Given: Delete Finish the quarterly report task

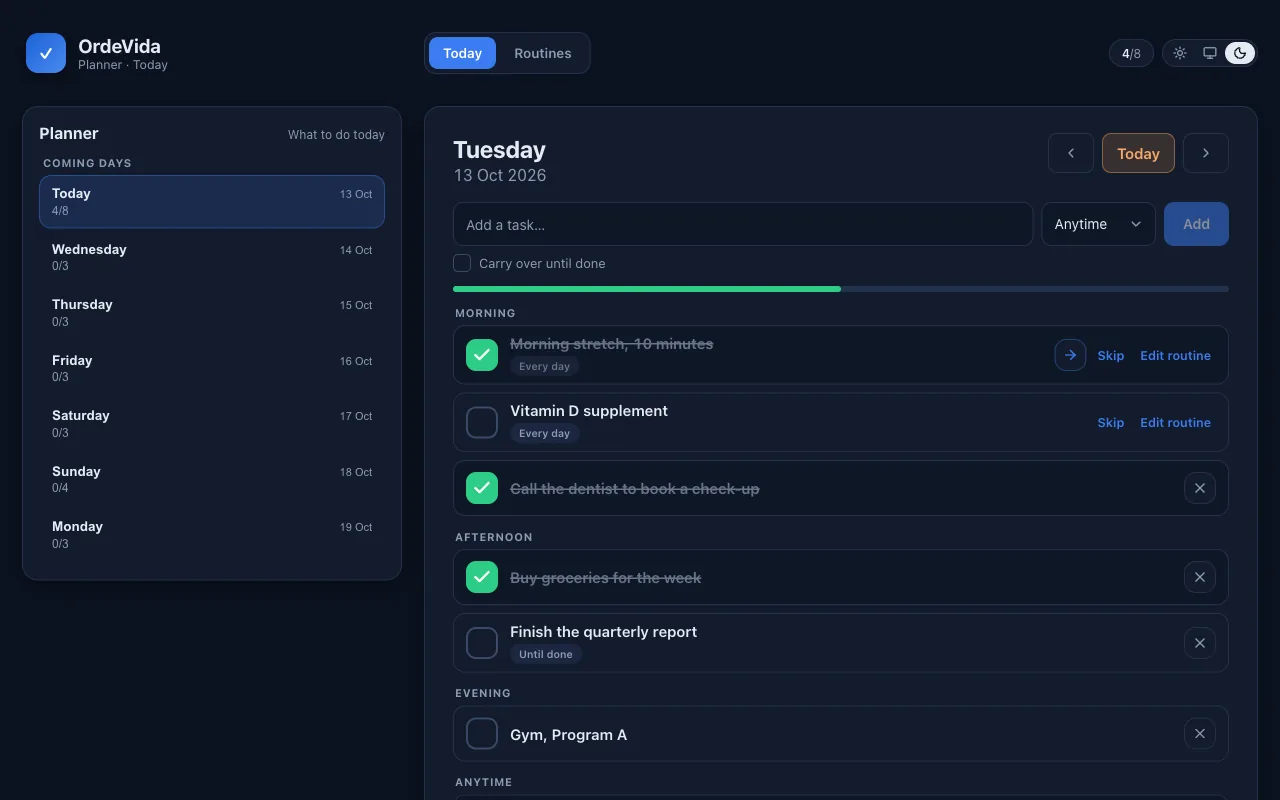Looking at the screenshot, I should tap(1200, 643).
